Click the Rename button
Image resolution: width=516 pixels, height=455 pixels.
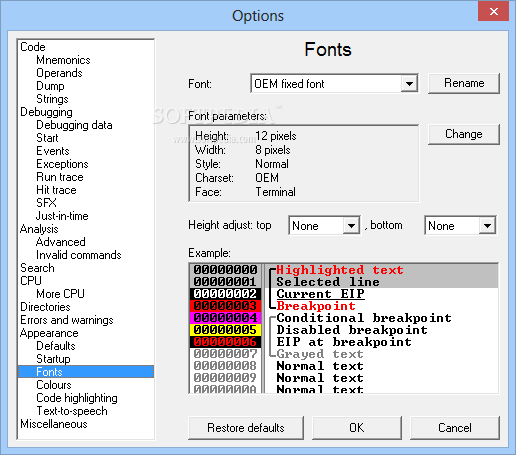click(x=464, y=83)
